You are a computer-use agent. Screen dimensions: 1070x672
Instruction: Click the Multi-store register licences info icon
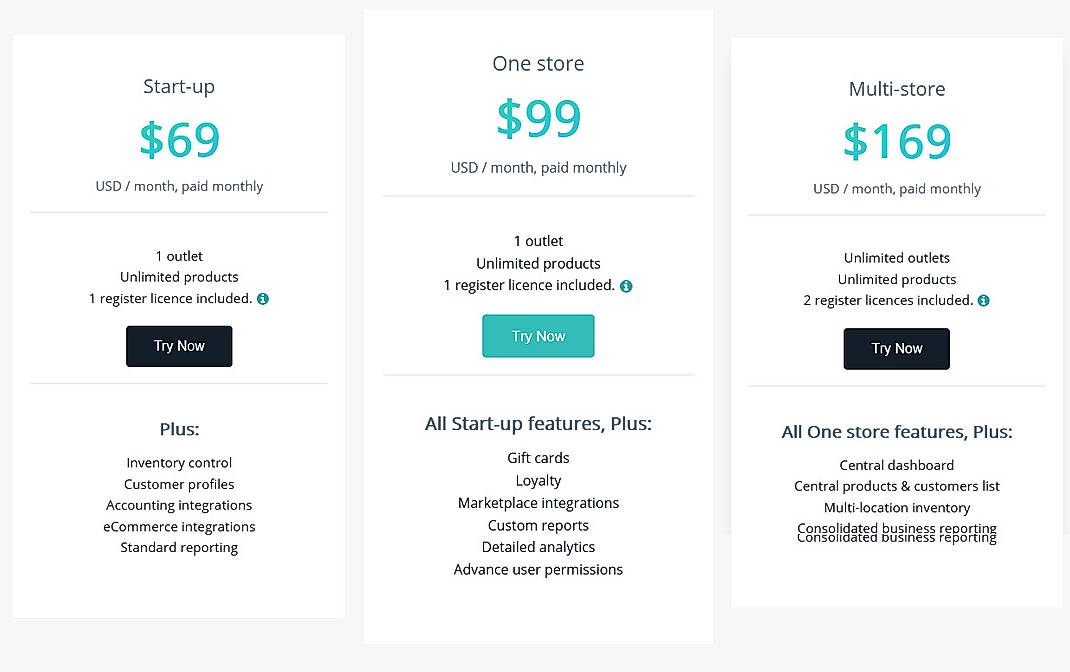983,300
